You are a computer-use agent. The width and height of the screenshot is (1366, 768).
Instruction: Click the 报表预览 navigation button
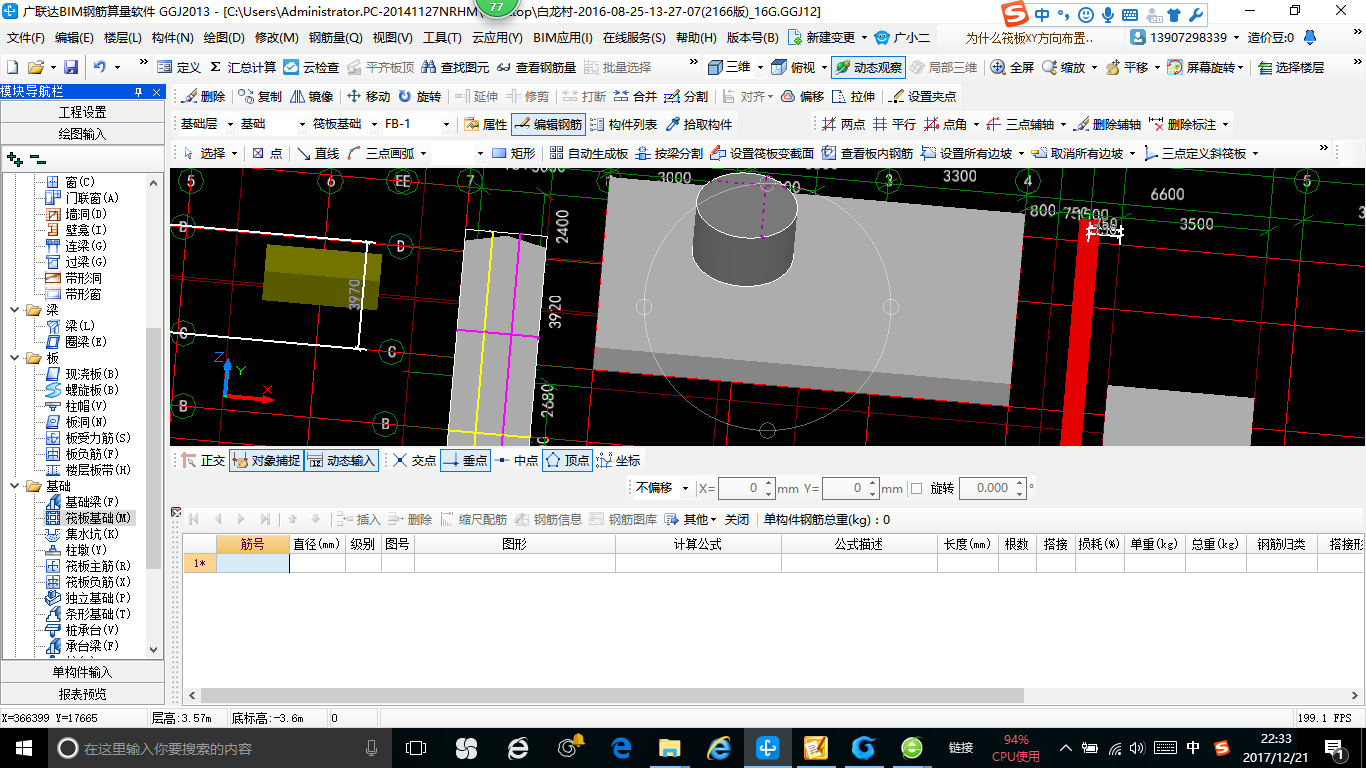coord(82,694)
